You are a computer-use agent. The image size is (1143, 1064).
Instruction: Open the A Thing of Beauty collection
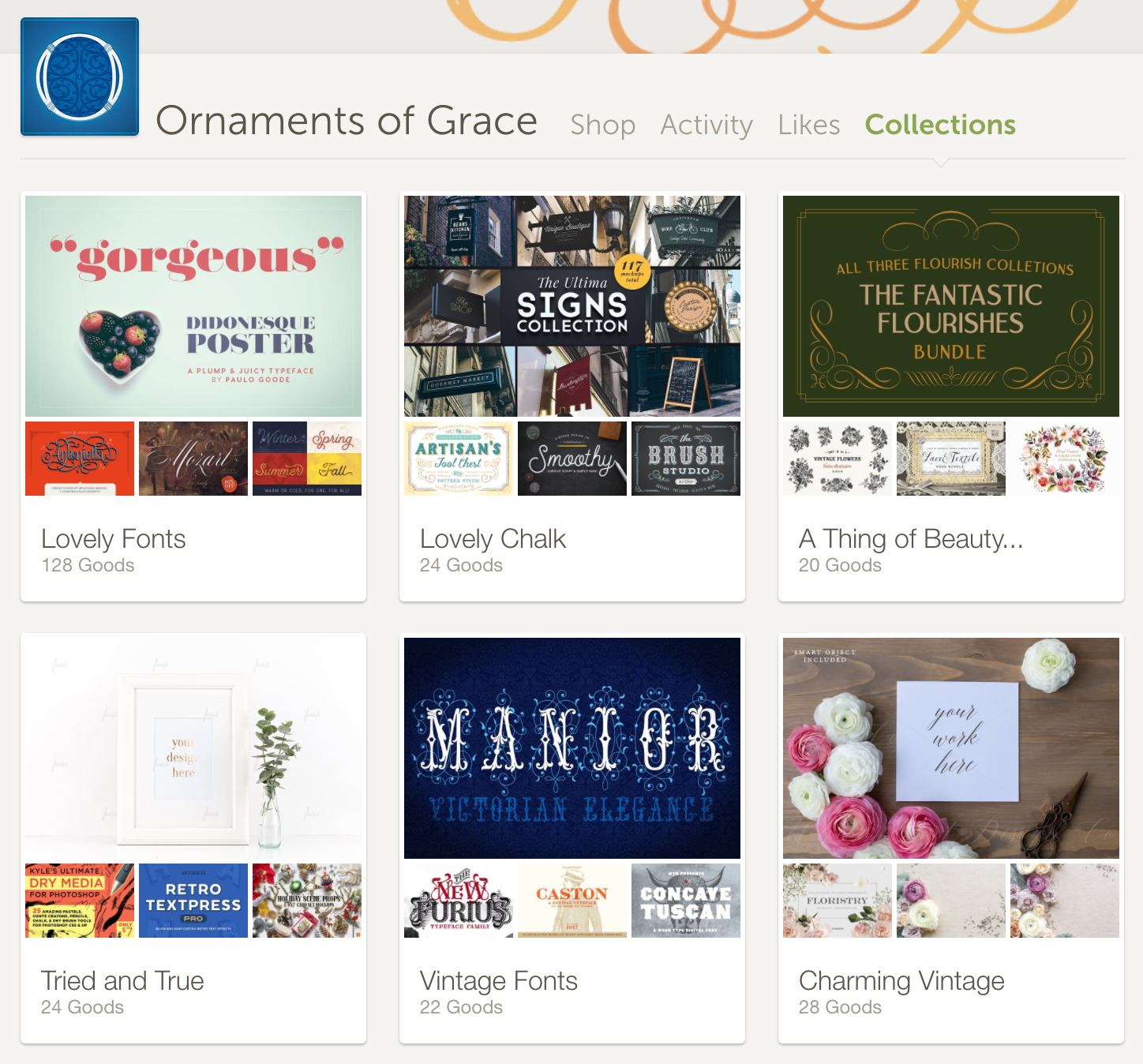tap(911, 538)
